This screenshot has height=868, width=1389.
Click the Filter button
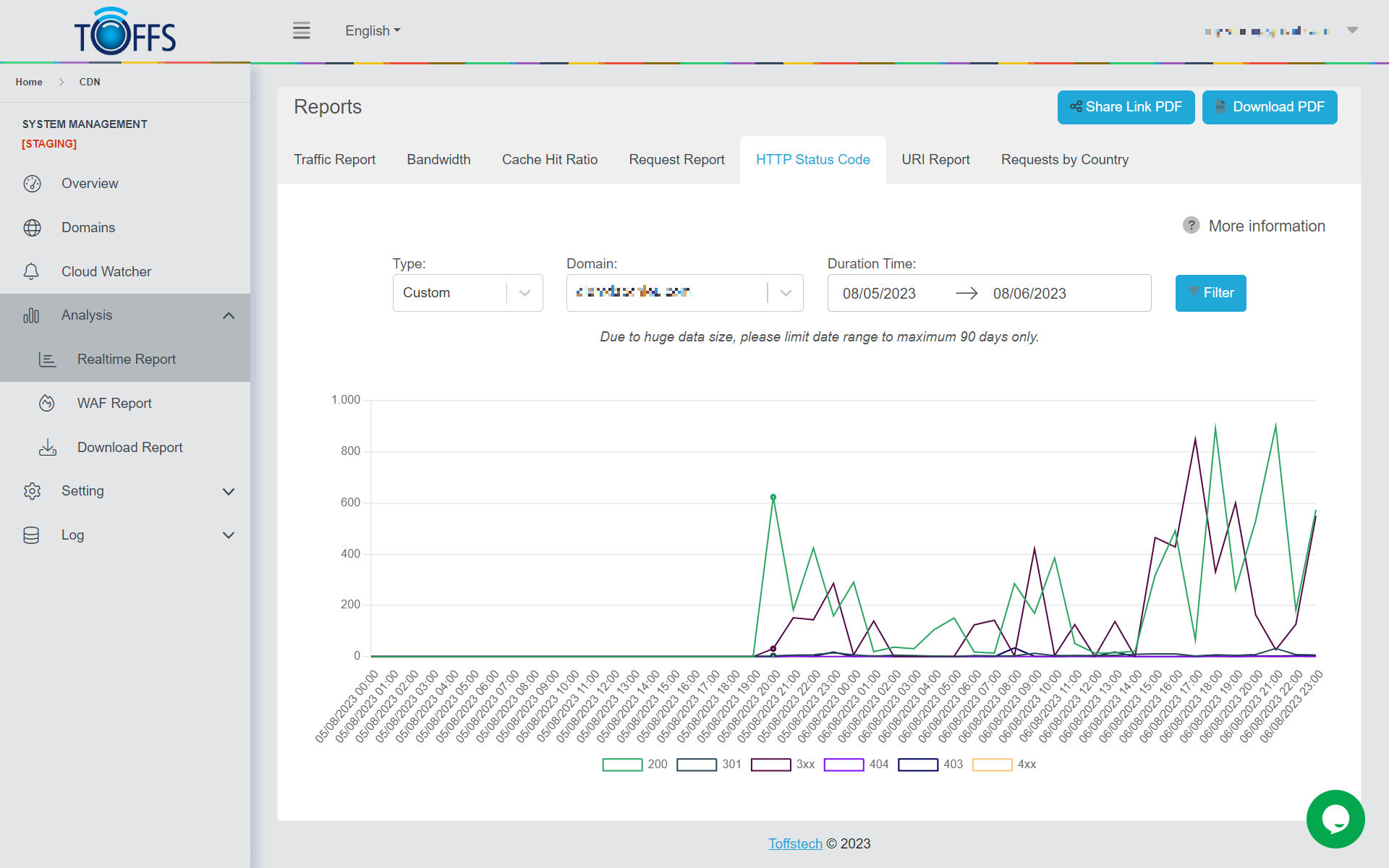pyautogui.click(x=1210, y=293)
